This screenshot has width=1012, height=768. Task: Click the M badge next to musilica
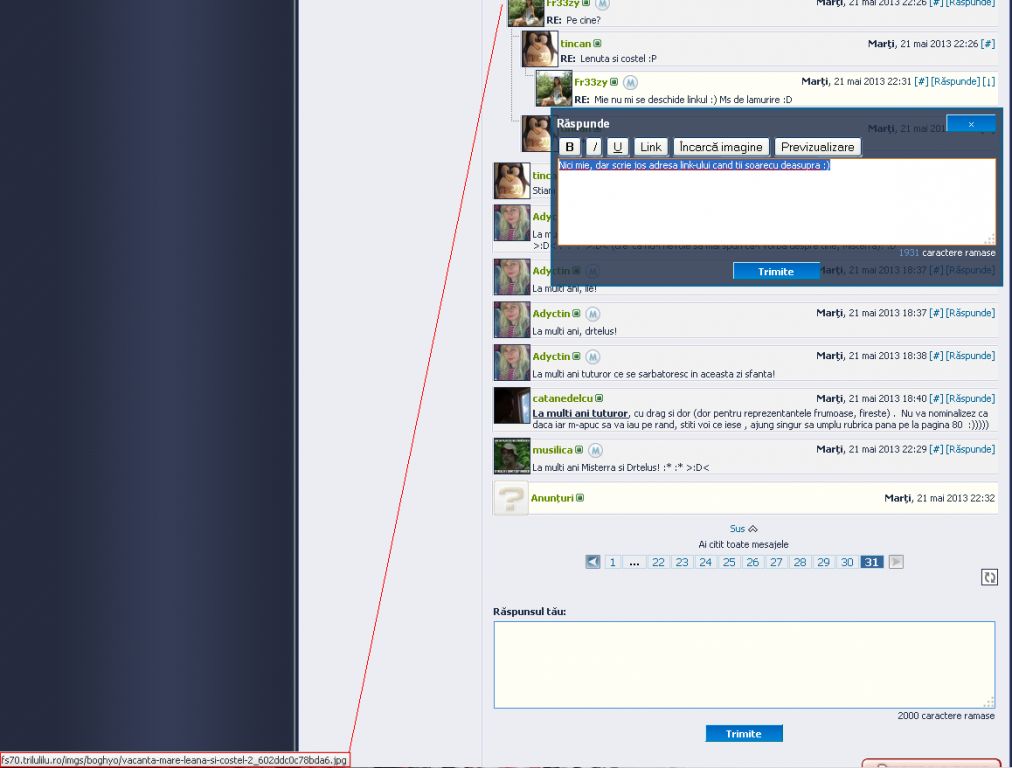595,450
